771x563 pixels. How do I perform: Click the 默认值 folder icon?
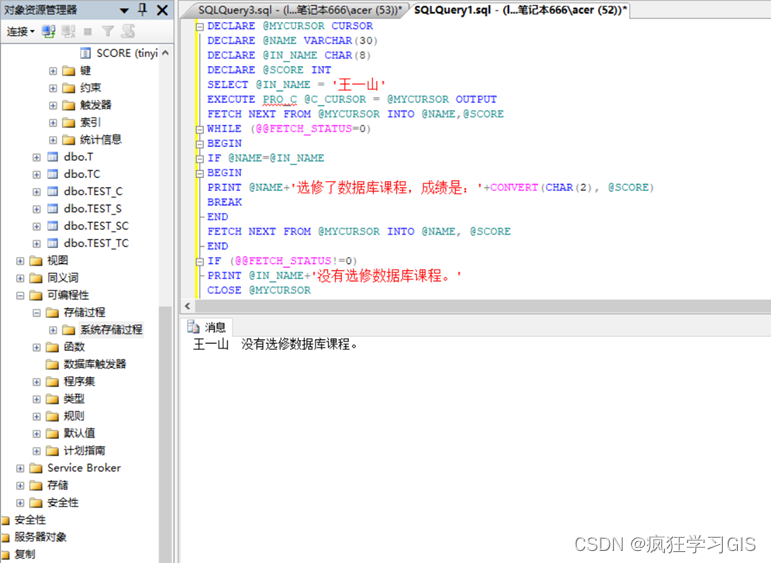(x=53, y=434)
